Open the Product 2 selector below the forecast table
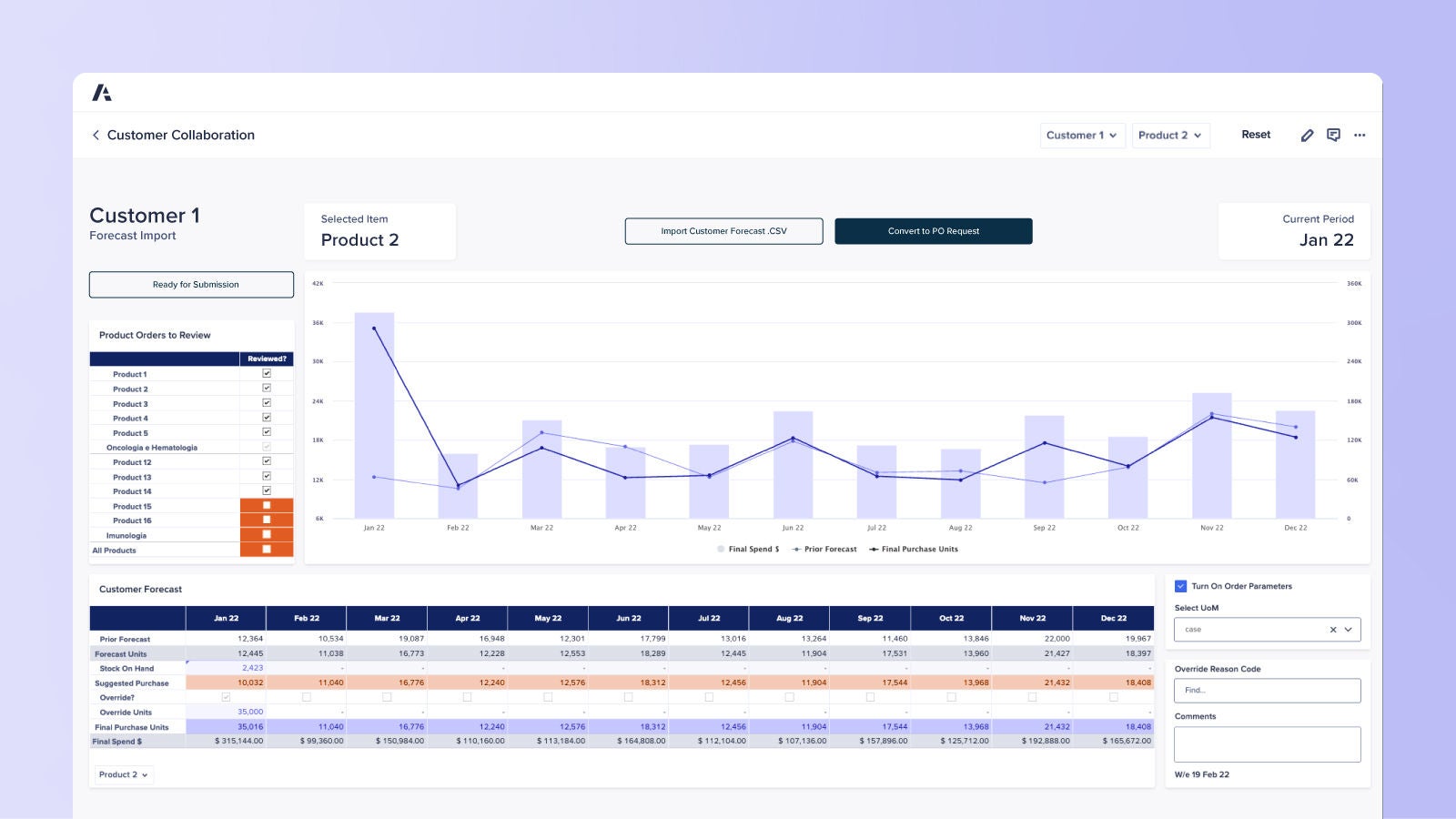The image size is (1456, 819). click(124, 774)
